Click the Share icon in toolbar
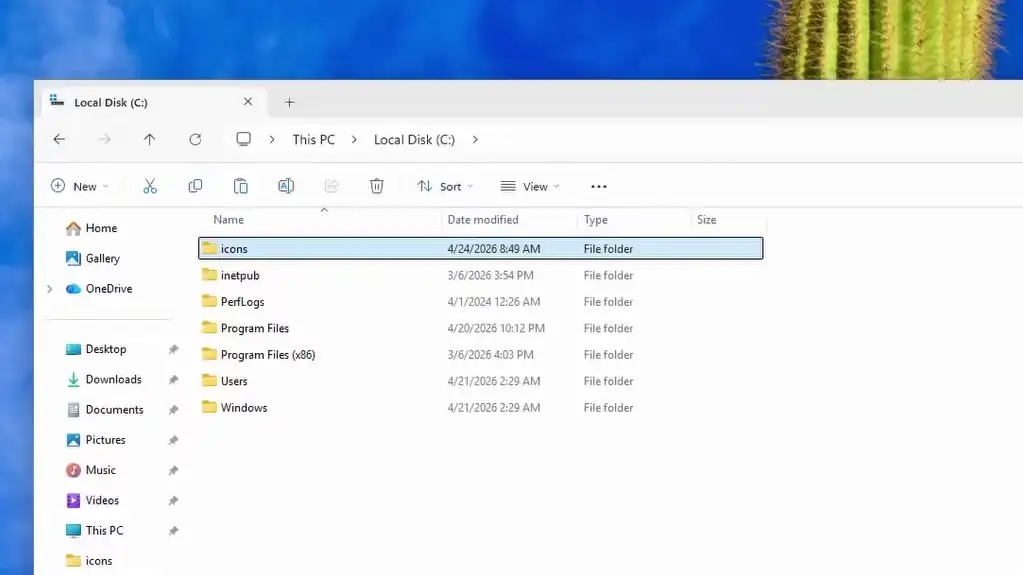The height and width of the screenshot is (575, 1023). click(331, 187)
